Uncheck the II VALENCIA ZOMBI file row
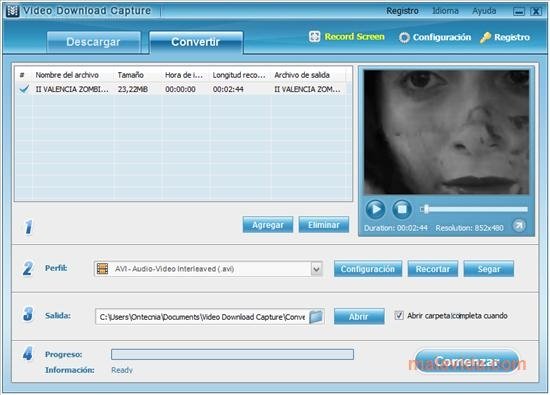The height and width of the screenshot is (395, 550). [24, 89]
